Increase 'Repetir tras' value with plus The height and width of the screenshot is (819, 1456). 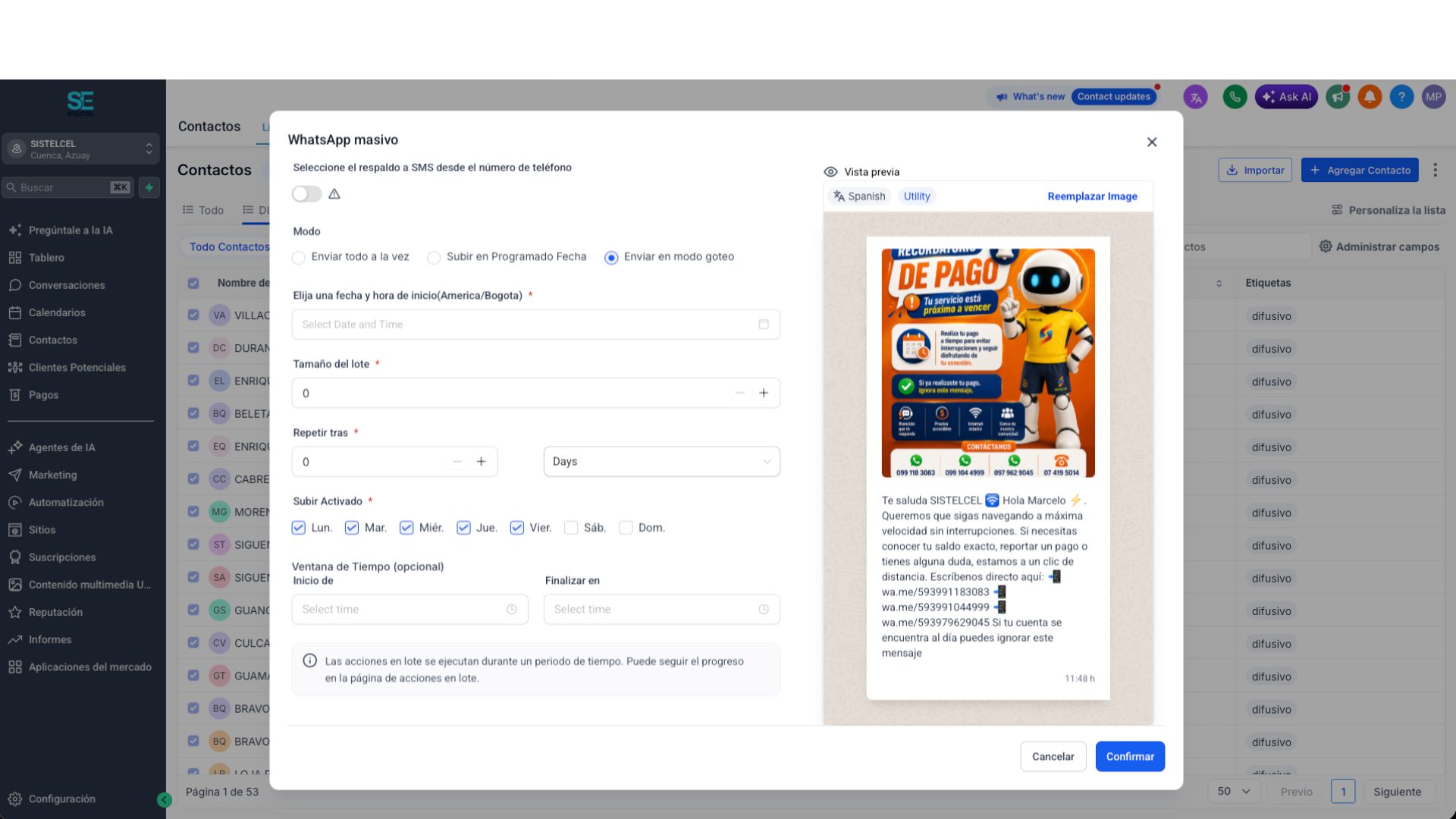point(481,461)
